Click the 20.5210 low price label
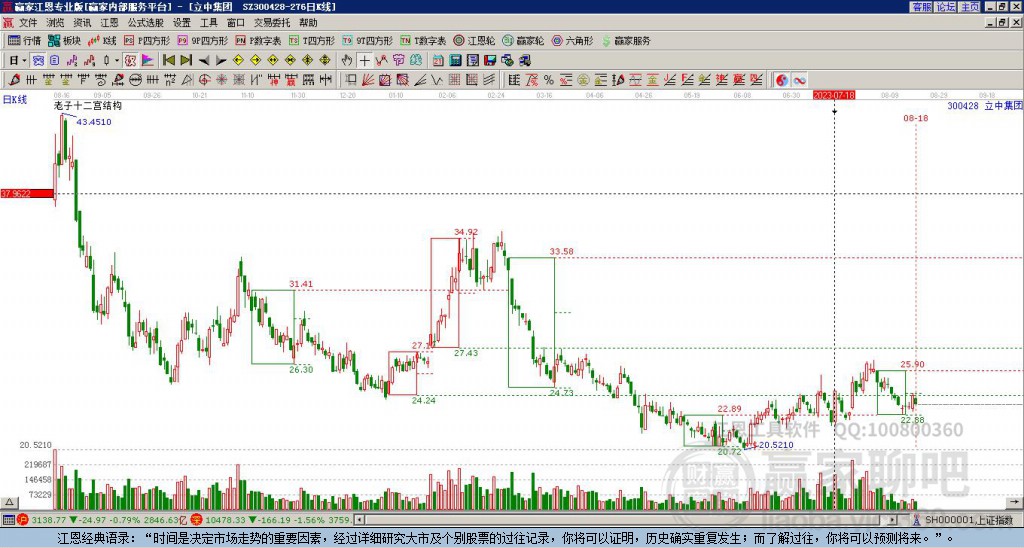This screenshot has height=548, width=1024. tap(776, 445)
